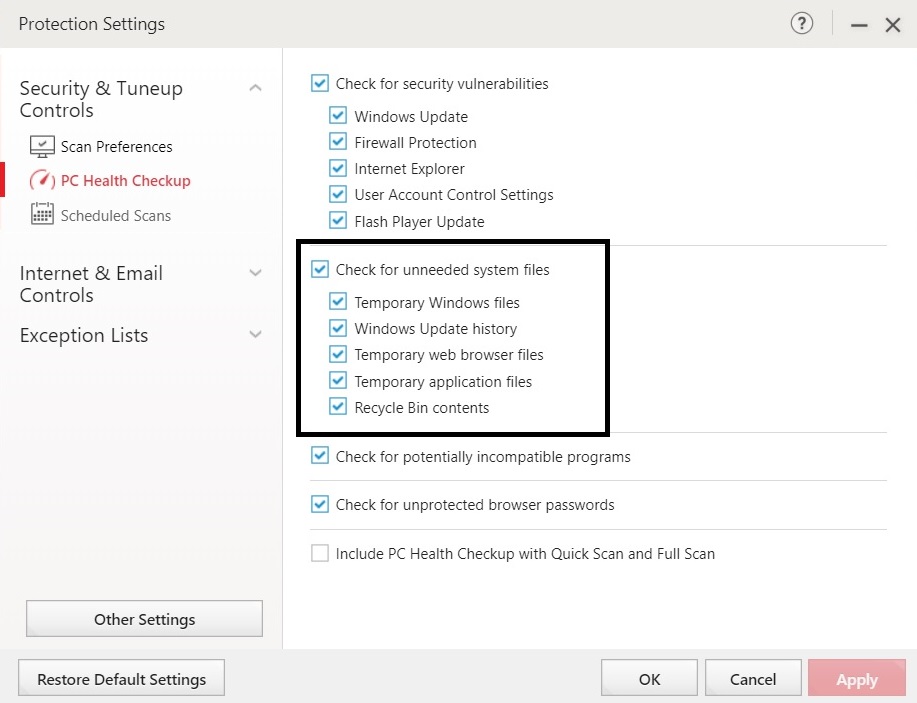Click the Other Settings button
This screenshot has height=703, width=917.
(x=144, y=619)
